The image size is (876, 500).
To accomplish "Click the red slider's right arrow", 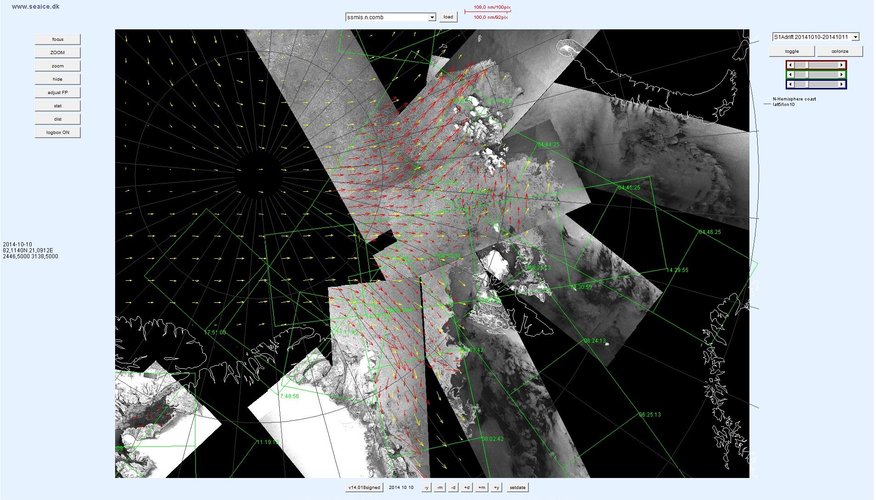I will click(x=841, y=65).
